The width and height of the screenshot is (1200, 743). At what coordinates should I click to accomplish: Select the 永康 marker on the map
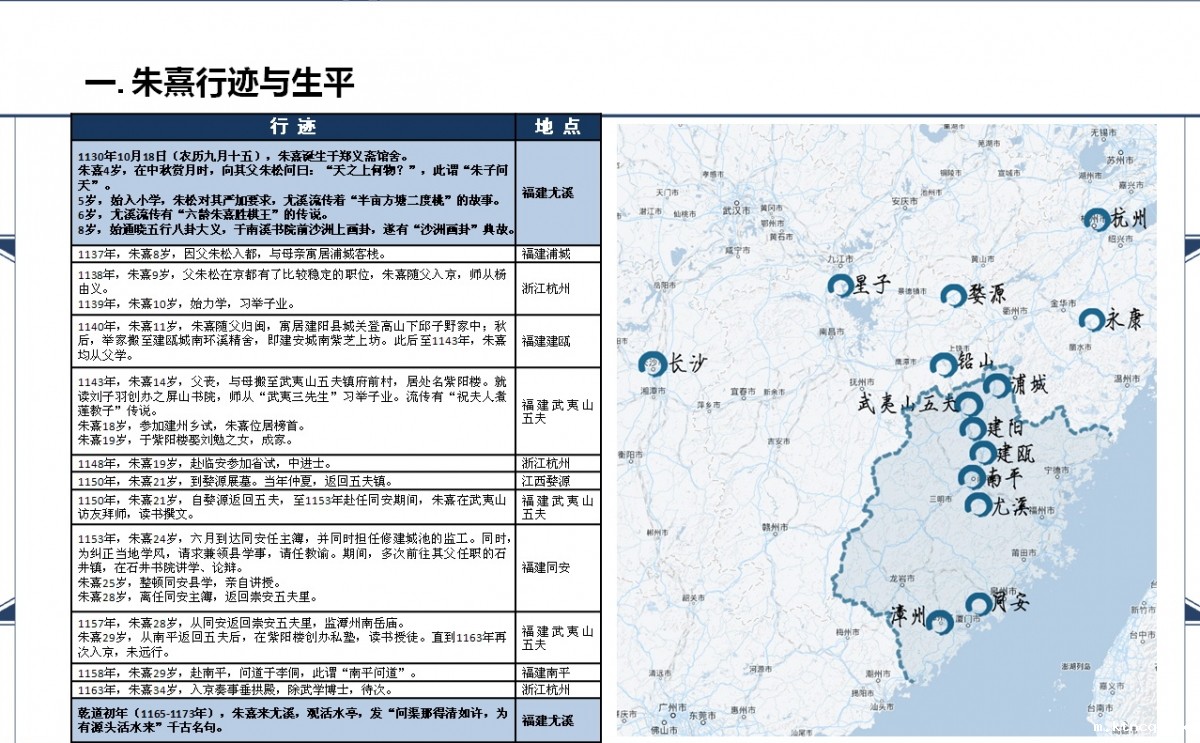point(1091,320)
